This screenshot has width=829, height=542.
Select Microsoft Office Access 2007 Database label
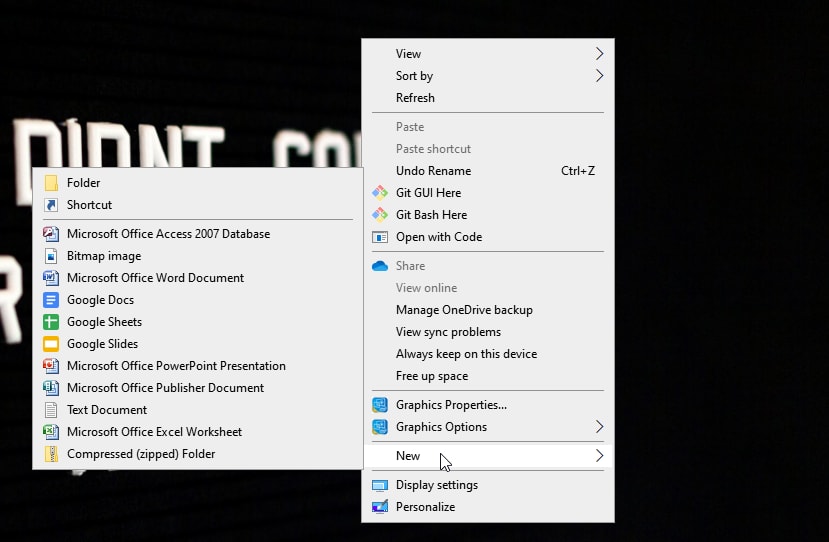tap(168, 234)
